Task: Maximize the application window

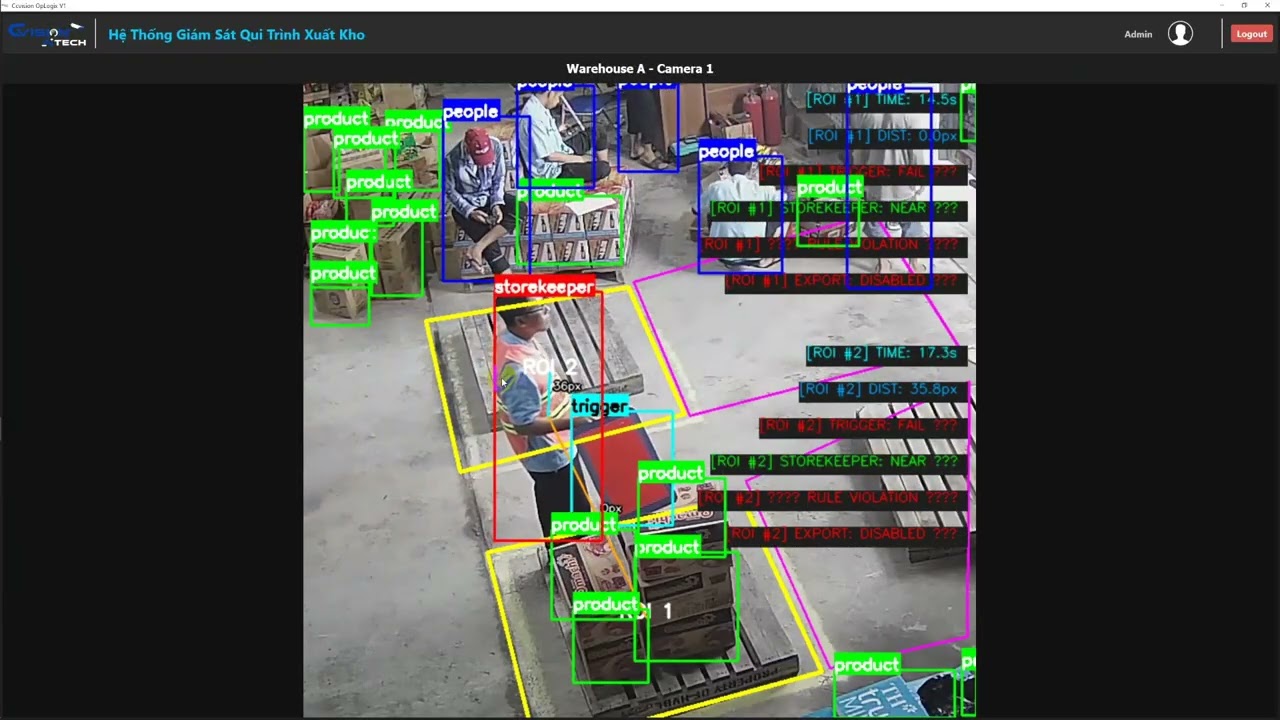Action: 1244,5
